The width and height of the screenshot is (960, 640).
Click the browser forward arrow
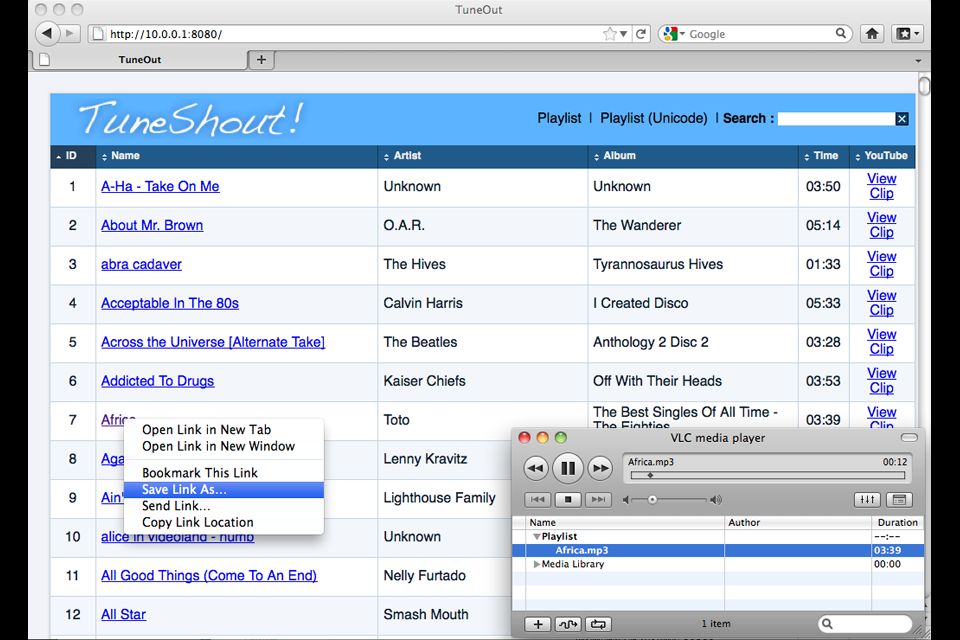pyautogui.click(x=70, y=33)
